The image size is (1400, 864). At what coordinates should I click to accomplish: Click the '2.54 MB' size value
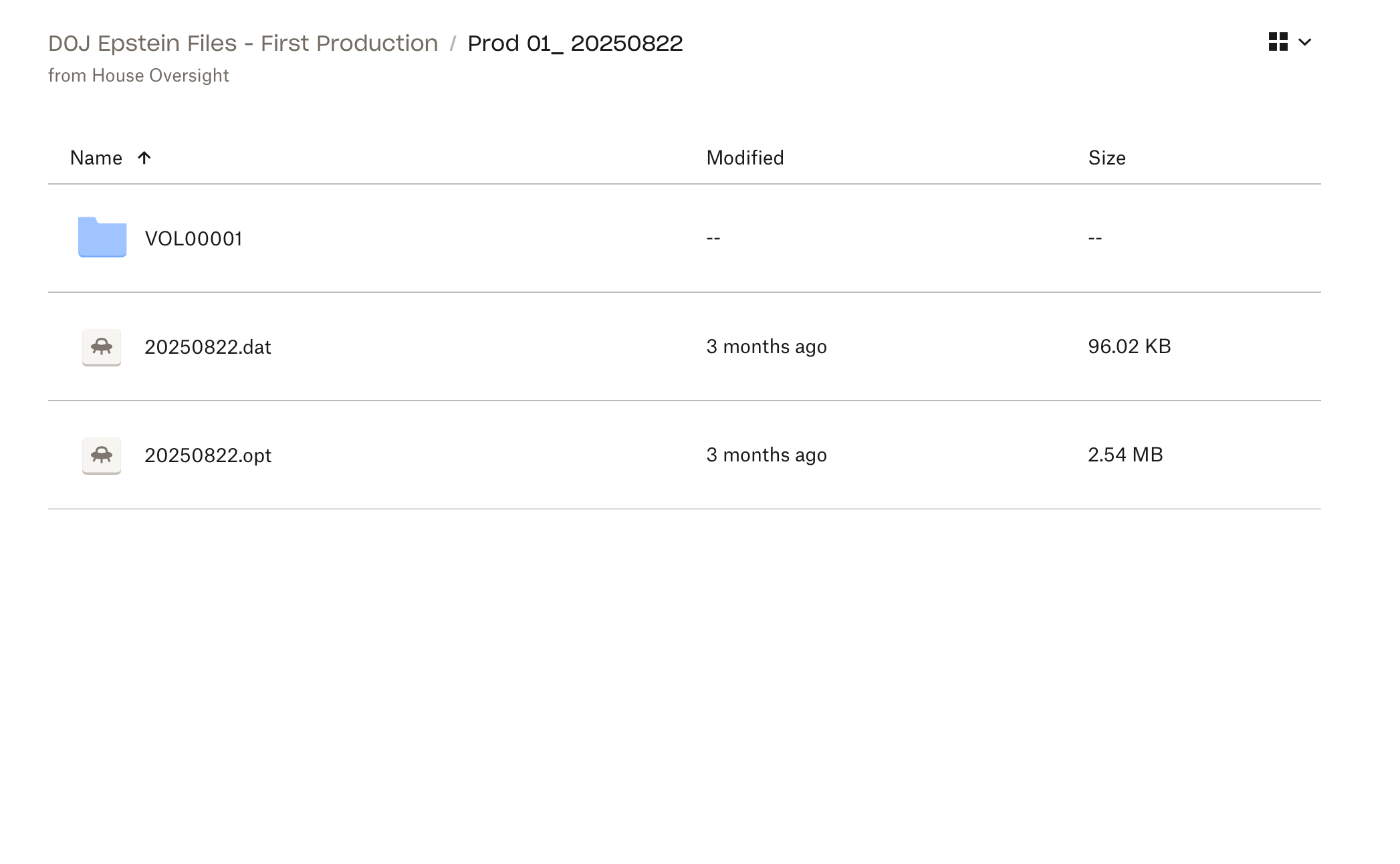click(1125, 455)
